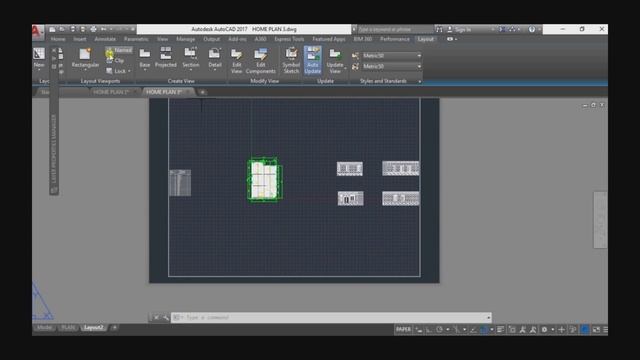Expand the command line history arrow
640x360 pixels.
click(x=488, y=317)
